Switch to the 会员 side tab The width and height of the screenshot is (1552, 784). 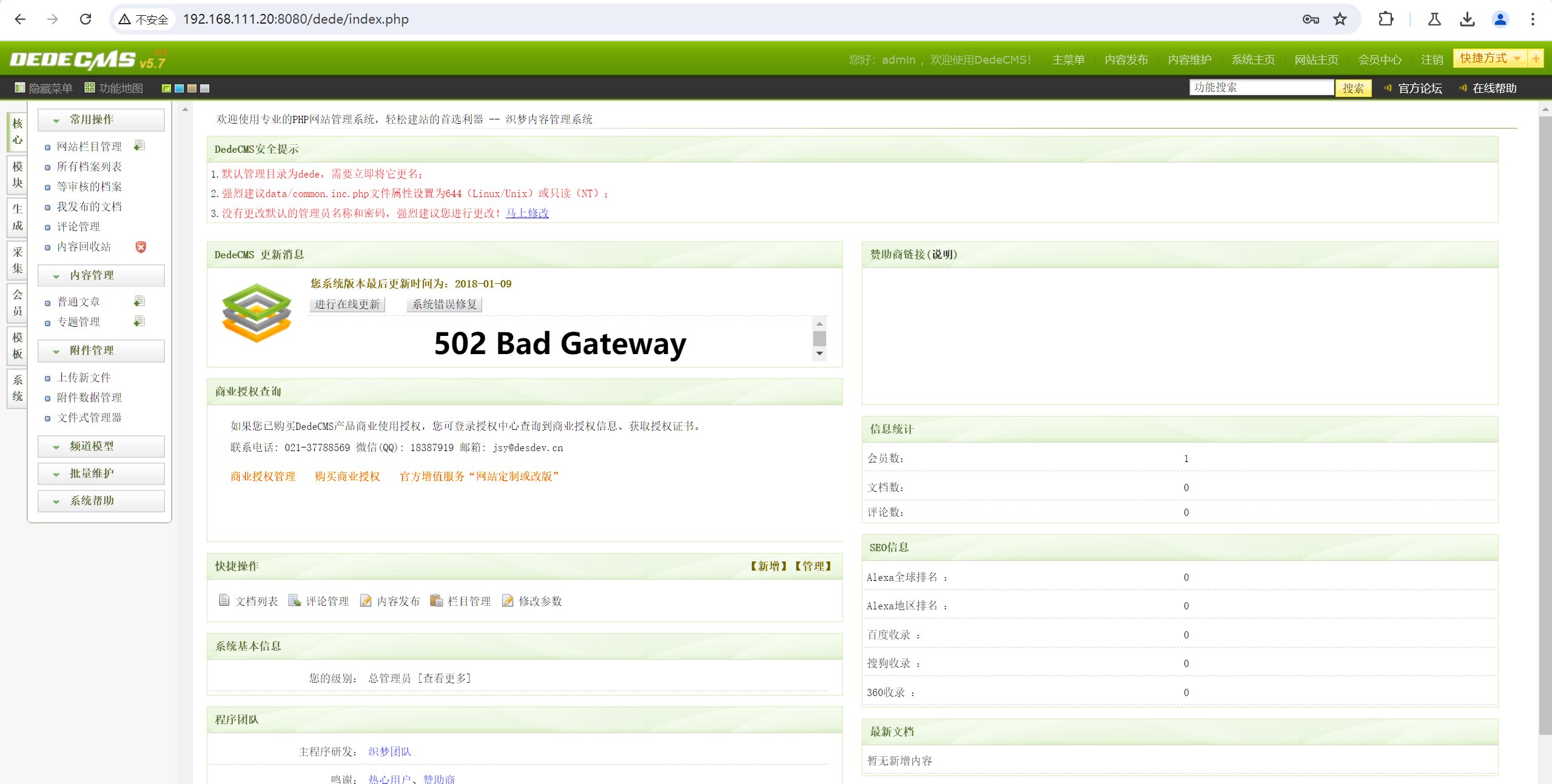pos(17,303)
